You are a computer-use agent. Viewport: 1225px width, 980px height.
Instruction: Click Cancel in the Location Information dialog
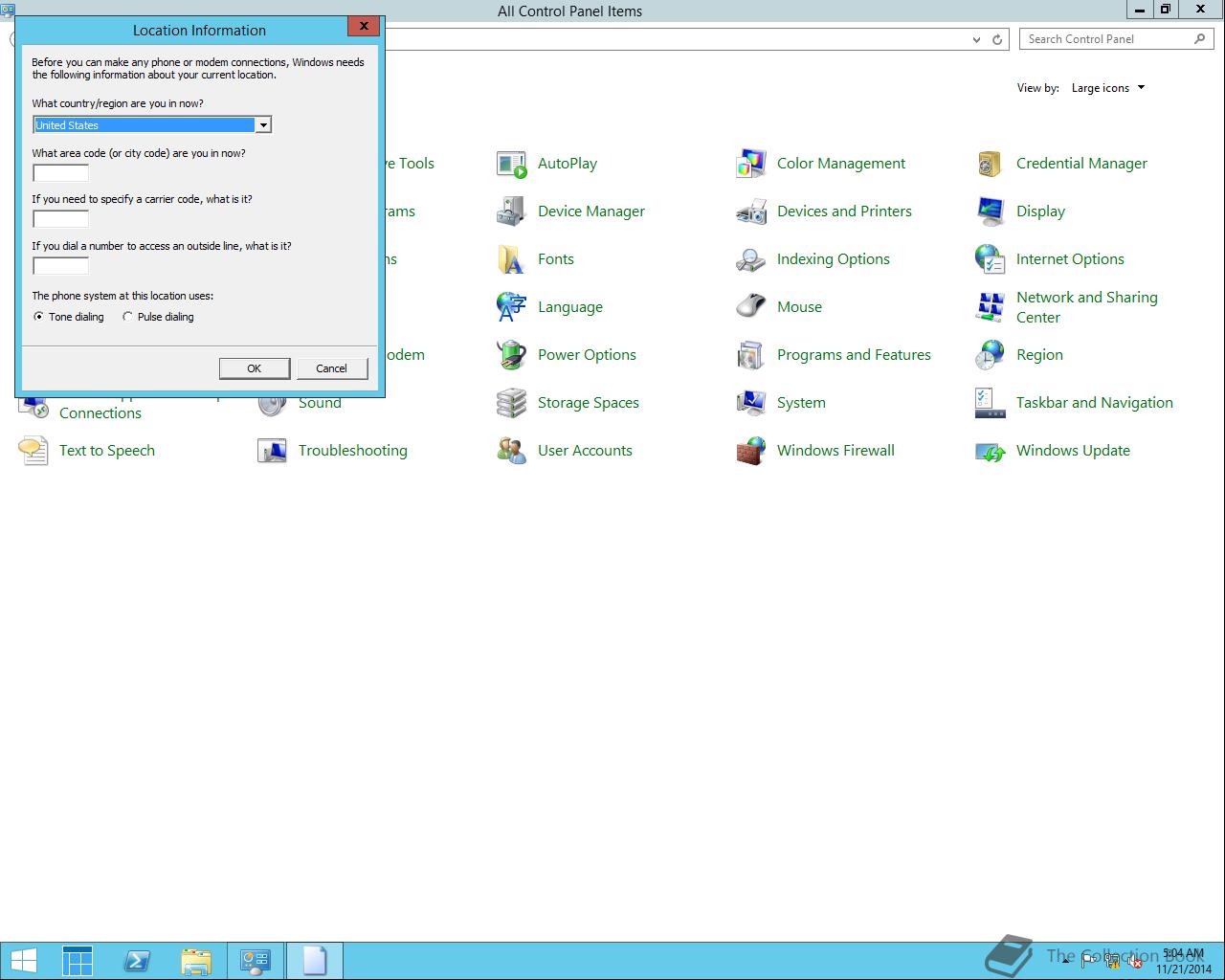coord(332,368)
